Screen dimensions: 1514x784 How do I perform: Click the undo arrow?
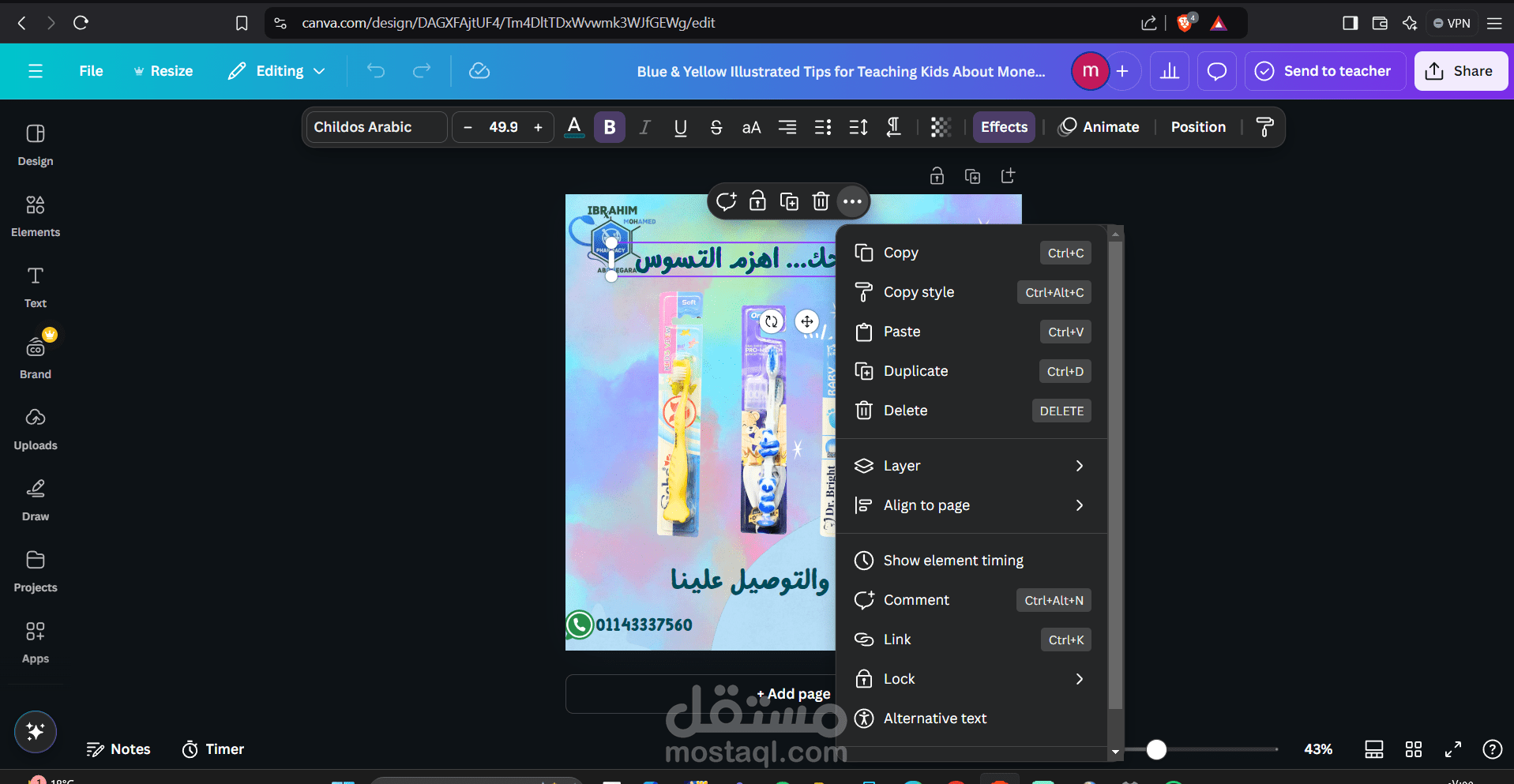coord(376,71)
